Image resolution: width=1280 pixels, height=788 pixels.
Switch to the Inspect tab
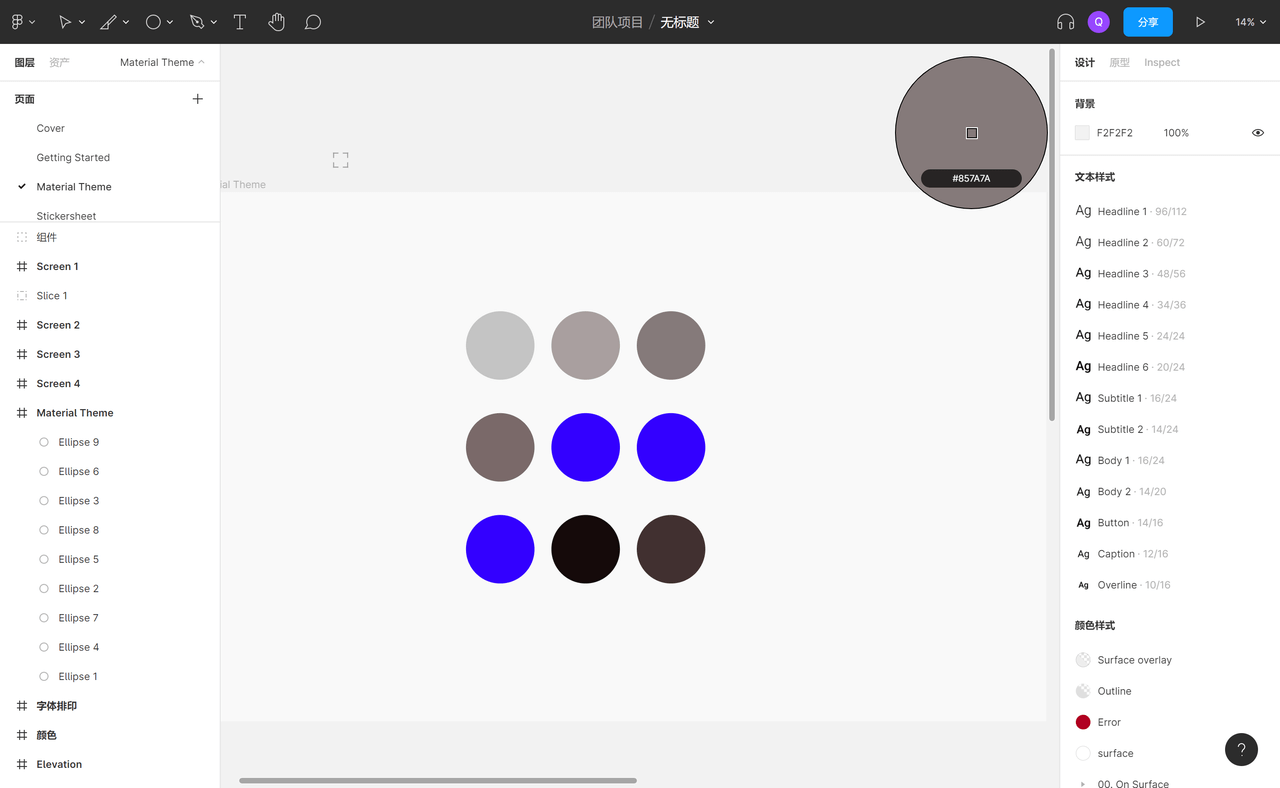1162,62
